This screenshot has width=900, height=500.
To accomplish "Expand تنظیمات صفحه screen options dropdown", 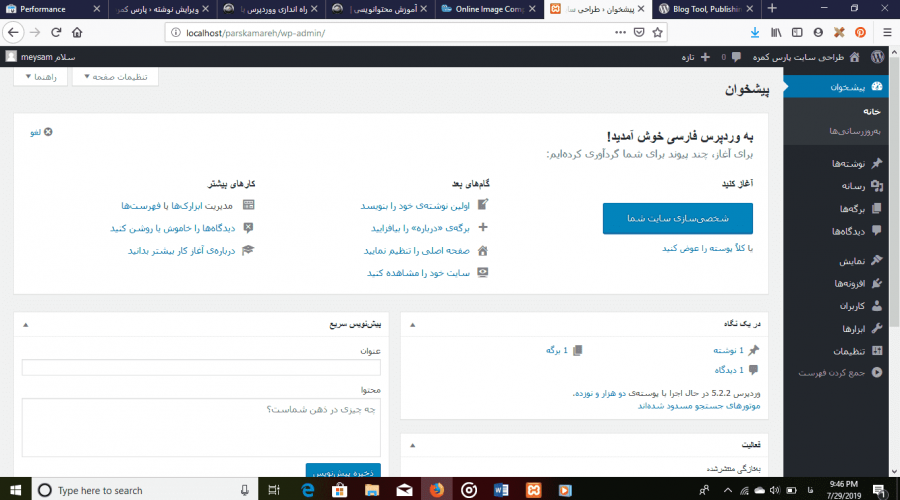I will pos(115,77).
